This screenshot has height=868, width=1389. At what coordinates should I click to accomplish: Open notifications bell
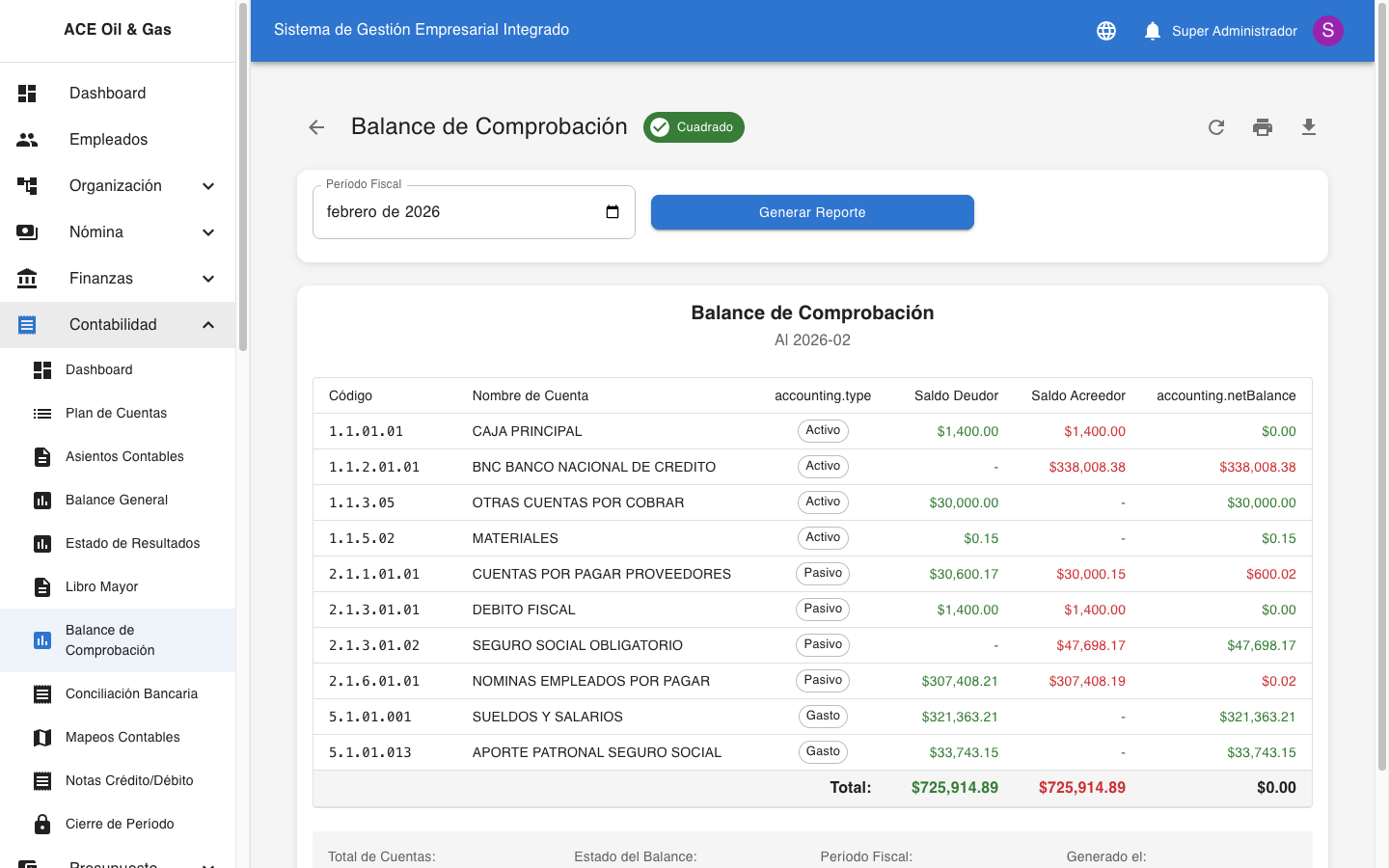coord(1153,31)
